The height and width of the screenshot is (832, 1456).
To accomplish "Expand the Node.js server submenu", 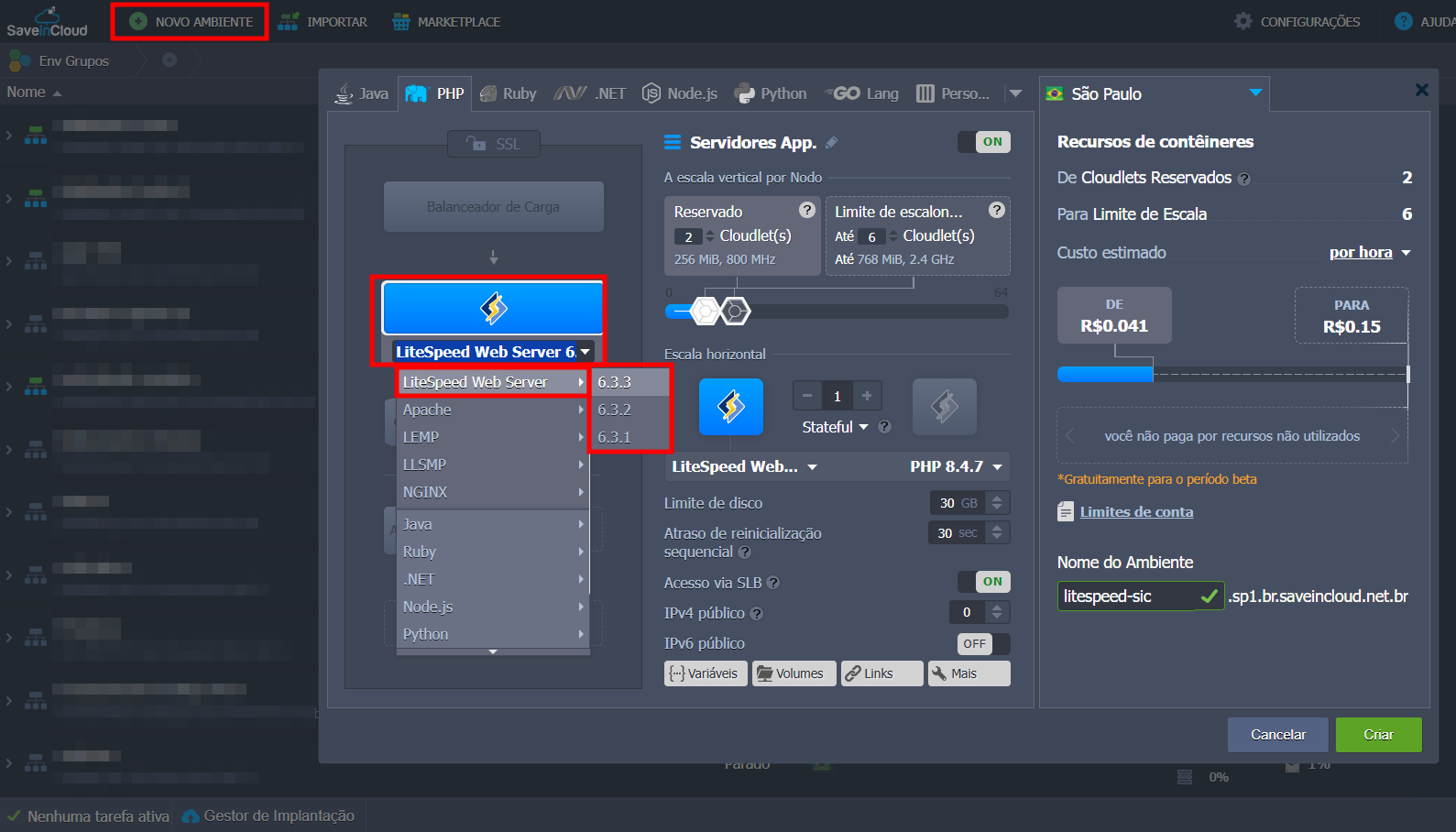I will [x=493, y=607].
